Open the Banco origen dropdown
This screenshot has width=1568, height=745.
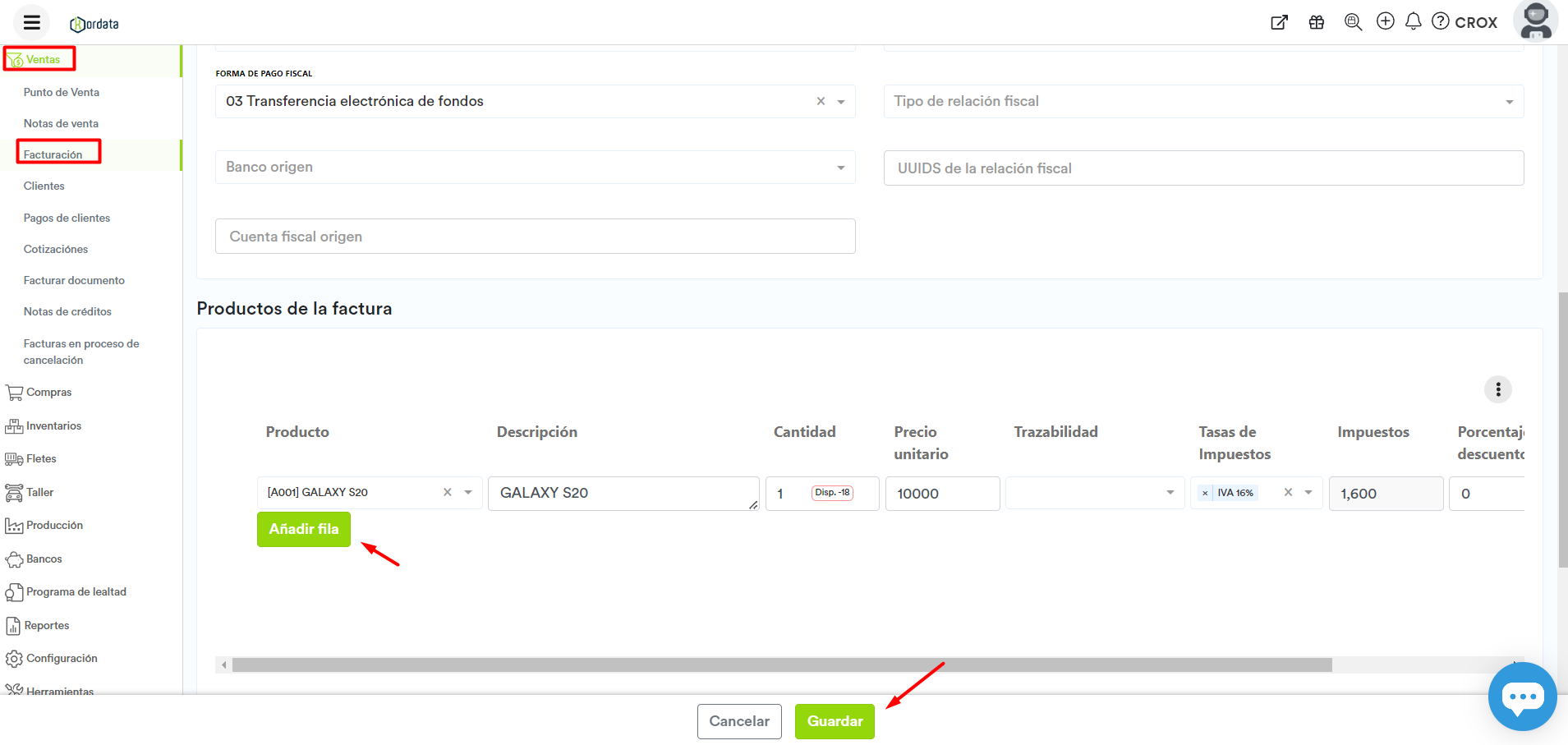[840, 168]
